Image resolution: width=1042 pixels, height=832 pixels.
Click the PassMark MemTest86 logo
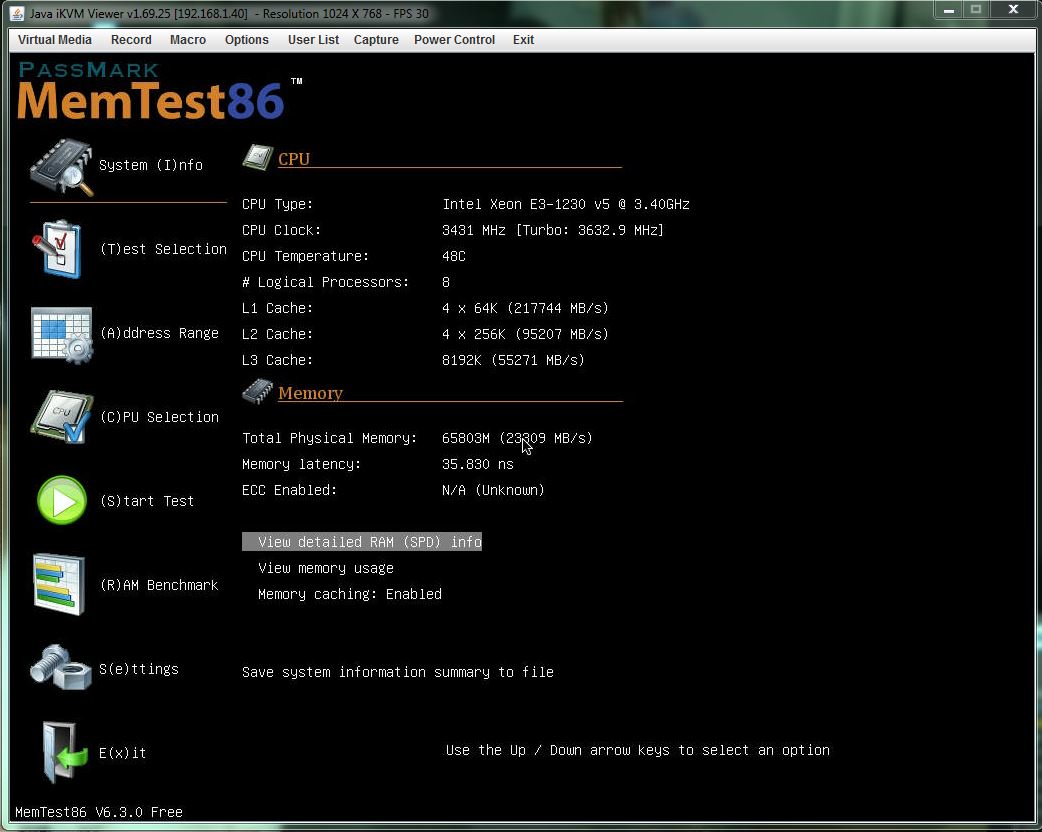160,91
